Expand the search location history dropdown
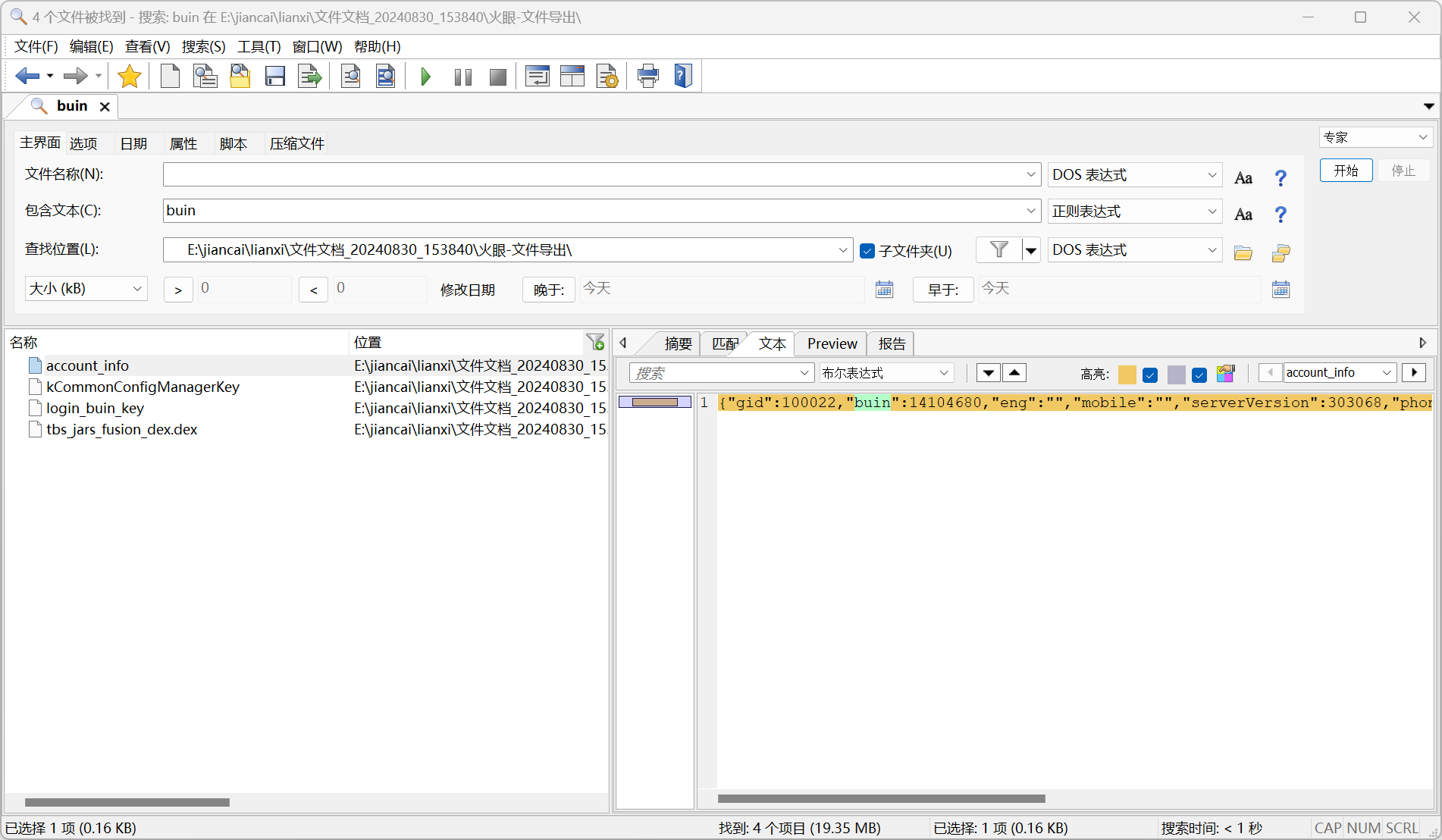Screen dimensions: 1442x840 pyautogui.click(x=843, y=250)
